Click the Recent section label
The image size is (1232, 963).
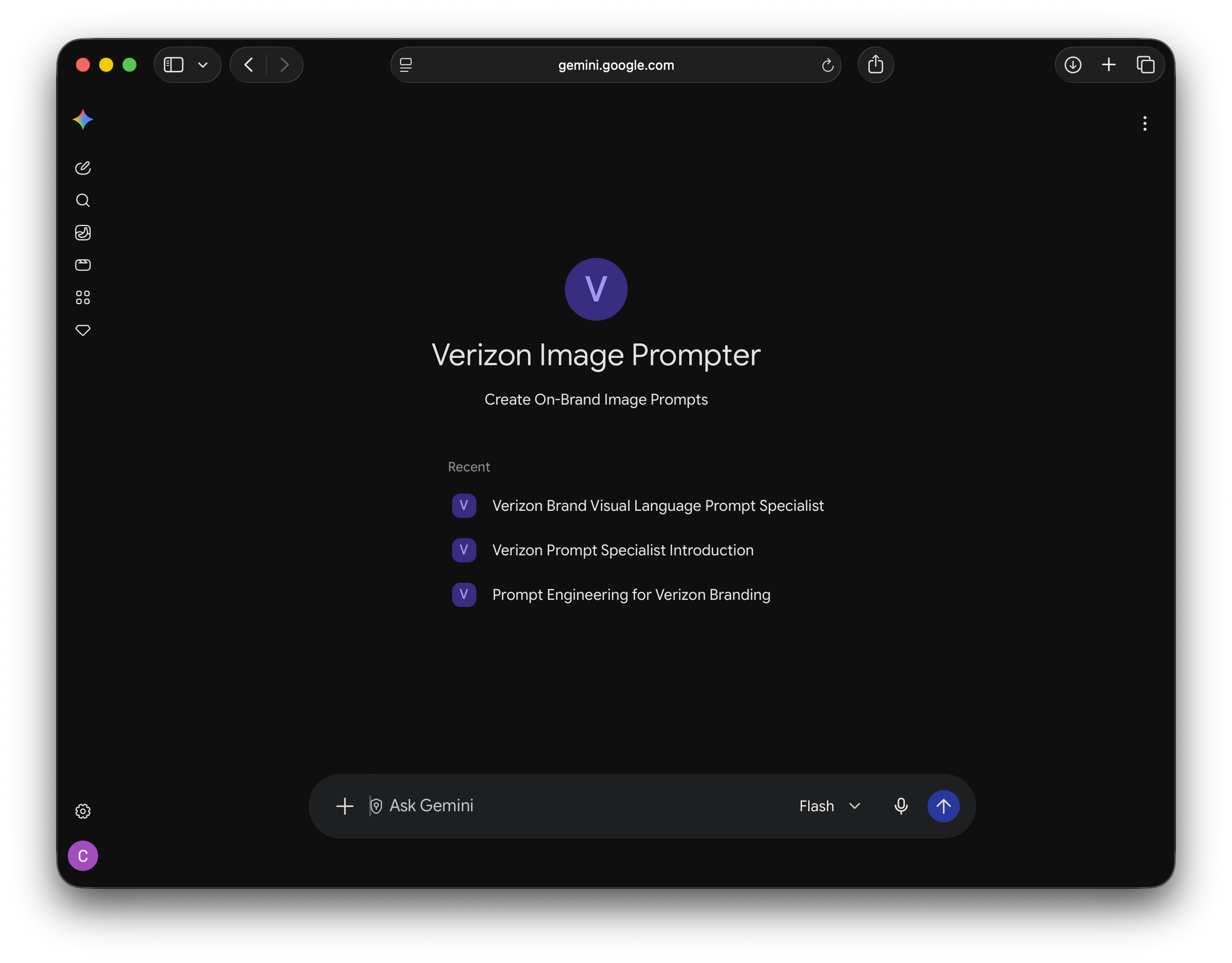[x=469, y=466]
